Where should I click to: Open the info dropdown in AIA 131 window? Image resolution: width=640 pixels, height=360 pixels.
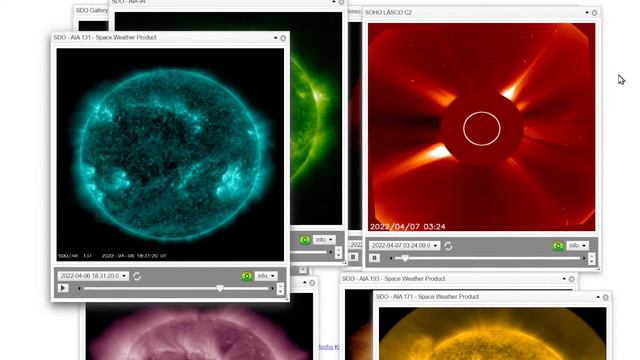pos(266,276)
